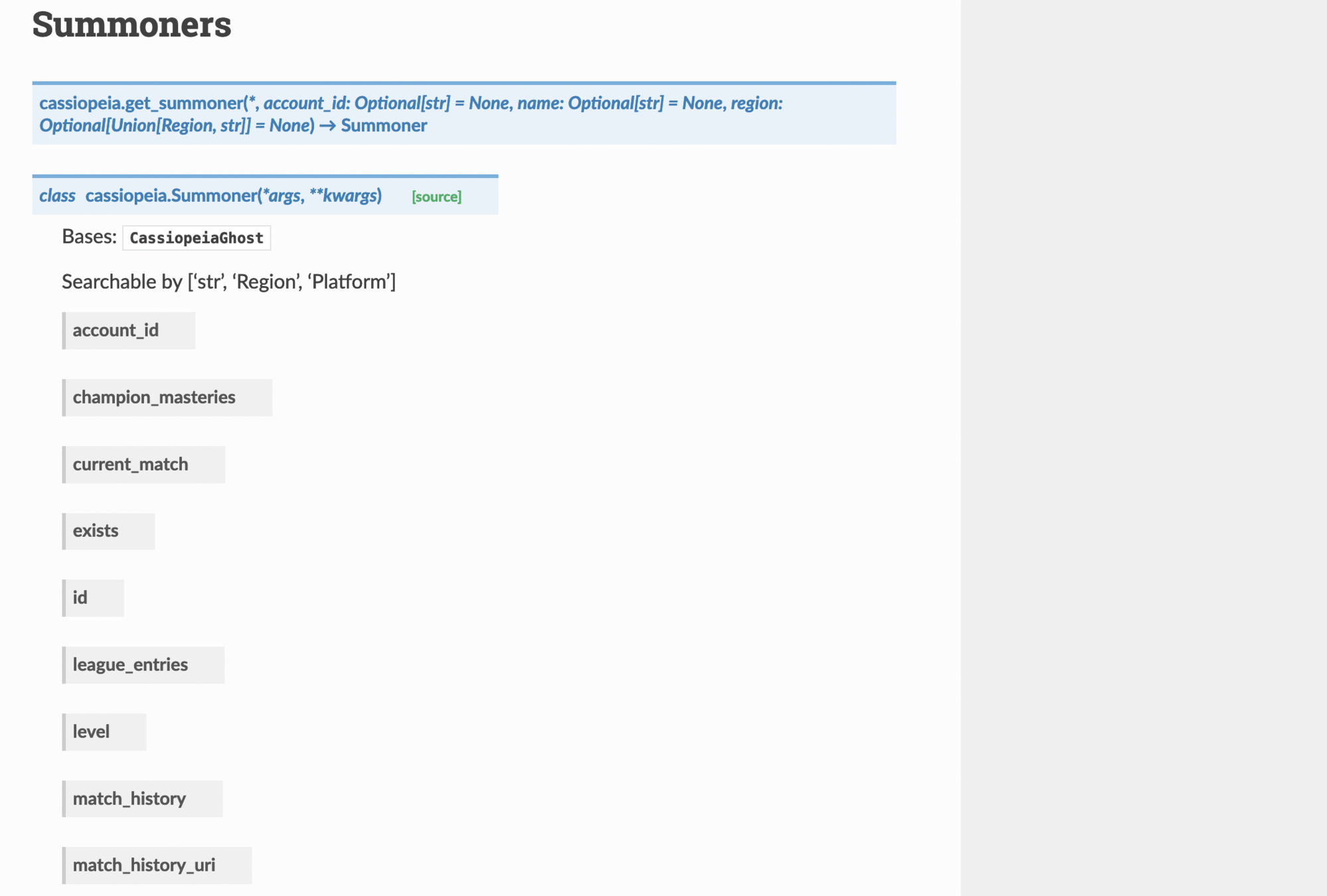Click the account_id attribute entry
Image resolution: width=1327 pixels, height=896 pixels.
[x=116, y=330]
